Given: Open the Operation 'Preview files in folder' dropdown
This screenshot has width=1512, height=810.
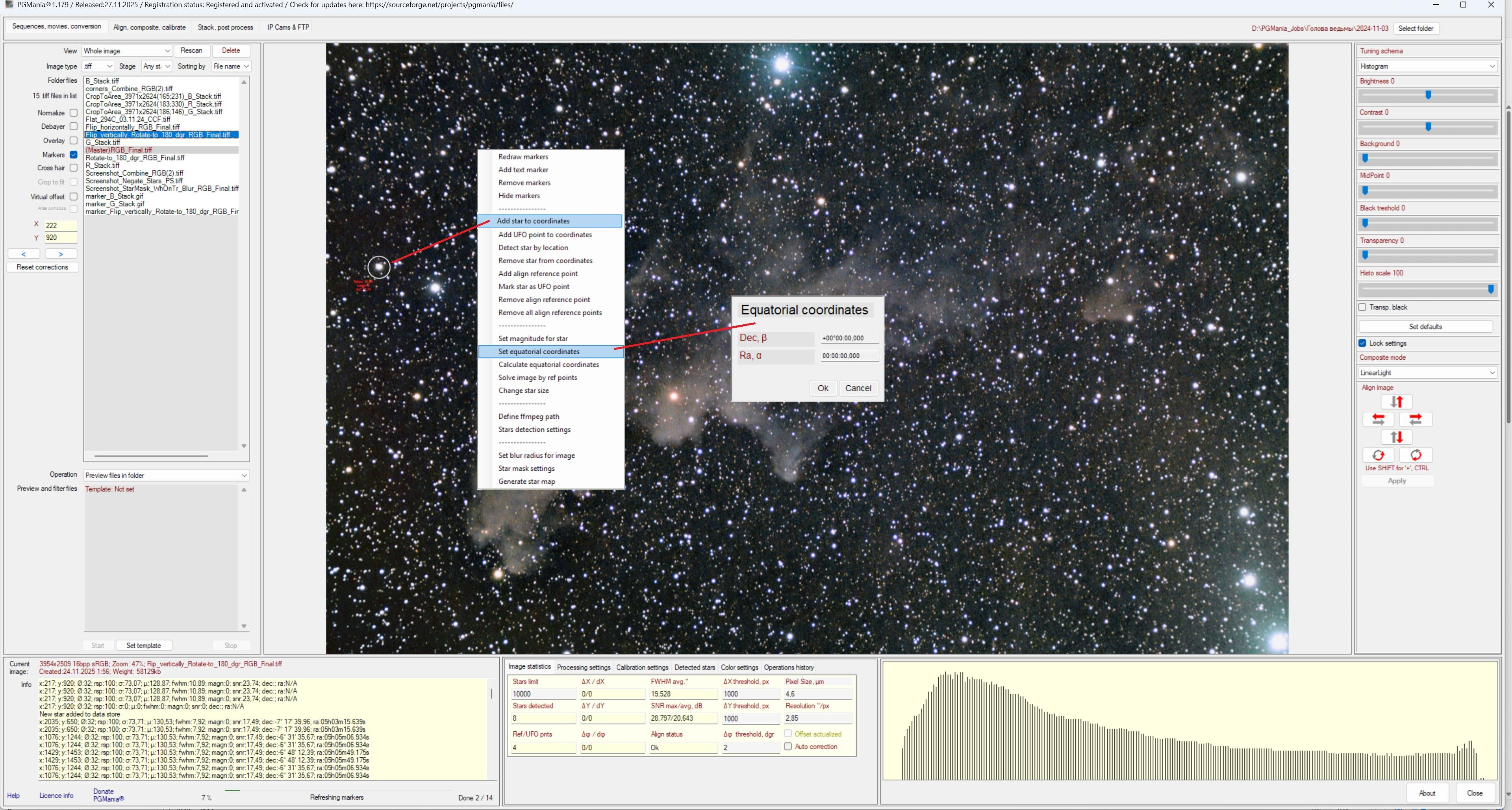Looking at the screenshot, I should click(166, 475).
